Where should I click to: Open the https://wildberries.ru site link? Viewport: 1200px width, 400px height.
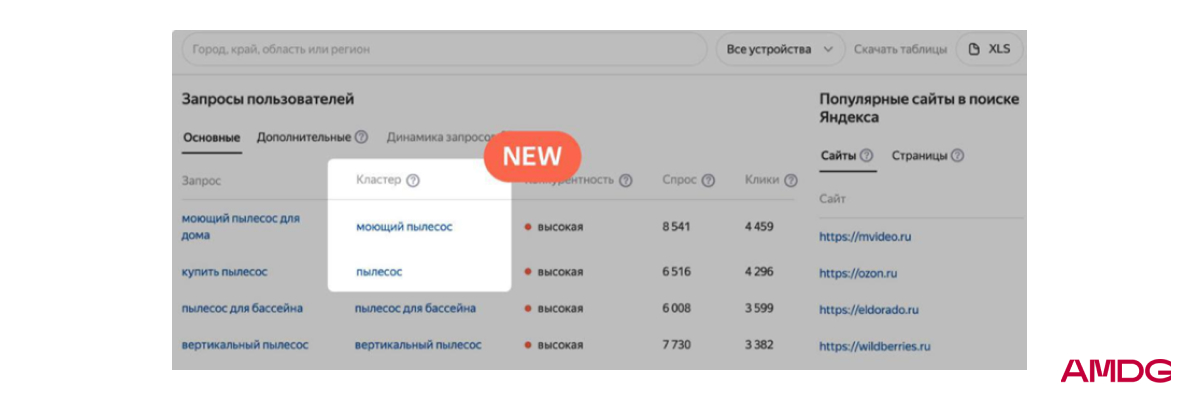[x=874, y=347]
